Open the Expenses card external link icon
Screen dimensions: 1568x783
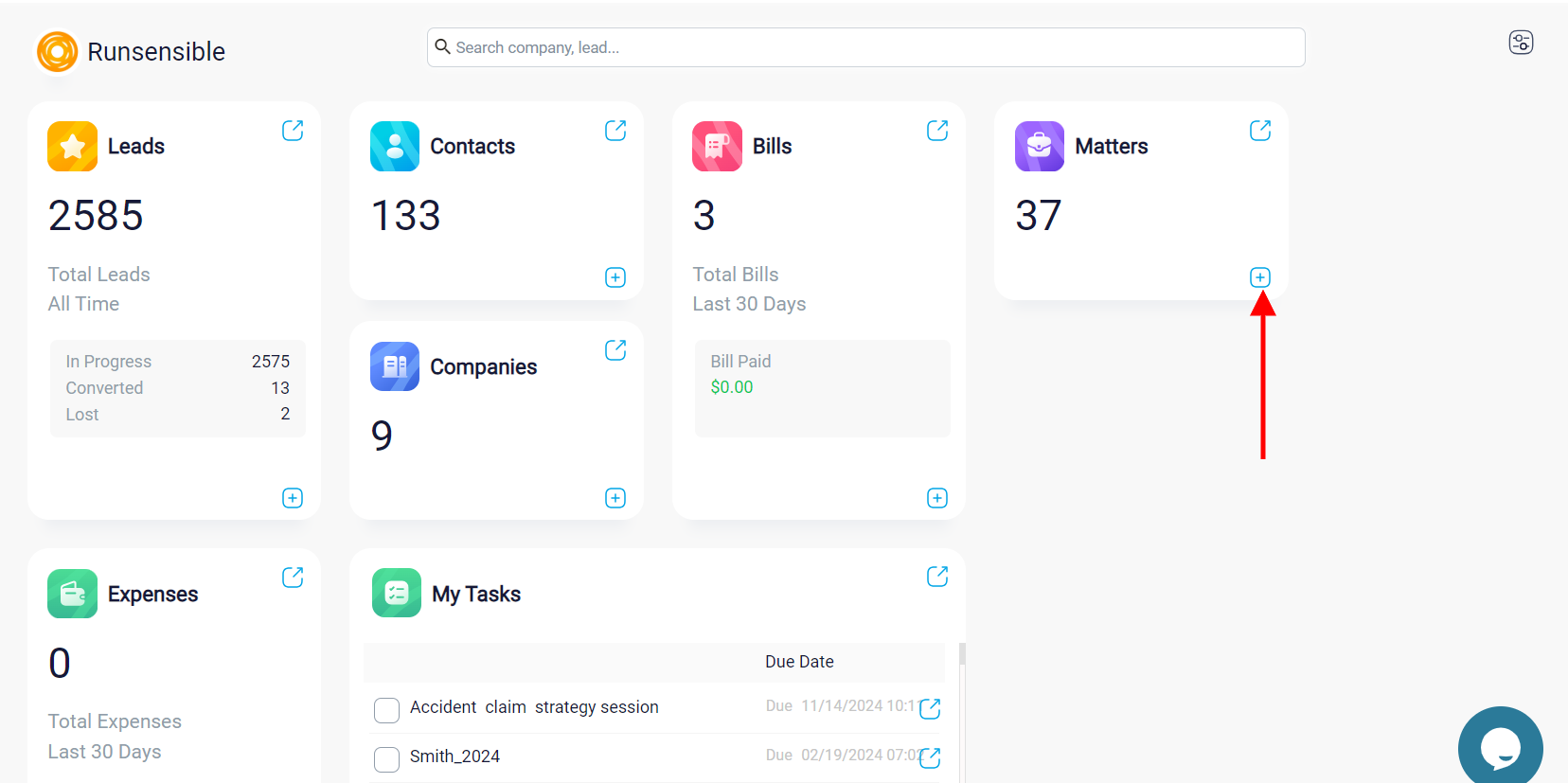293,578
